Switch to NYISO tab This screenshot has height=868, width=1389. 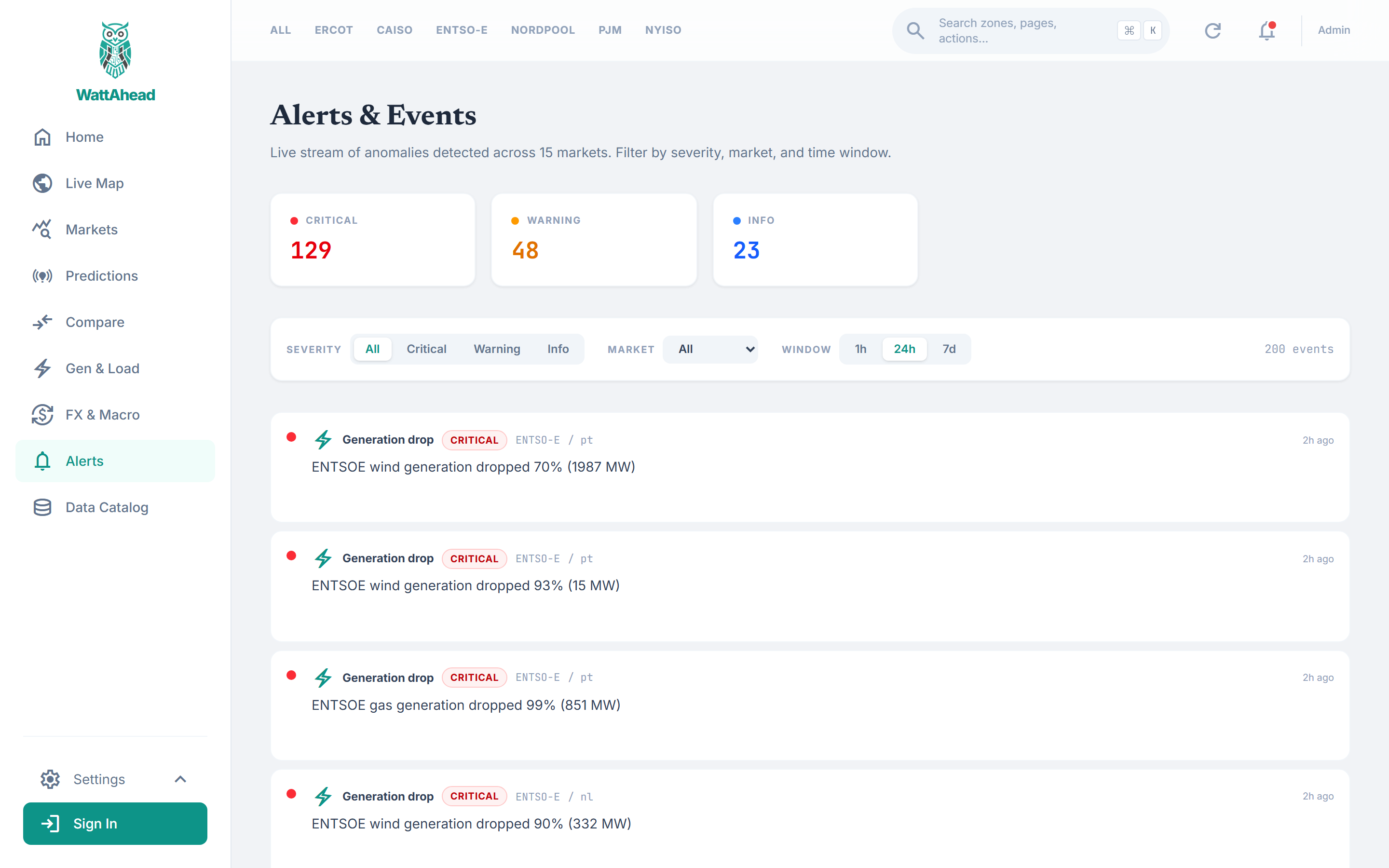pos(663,30)
